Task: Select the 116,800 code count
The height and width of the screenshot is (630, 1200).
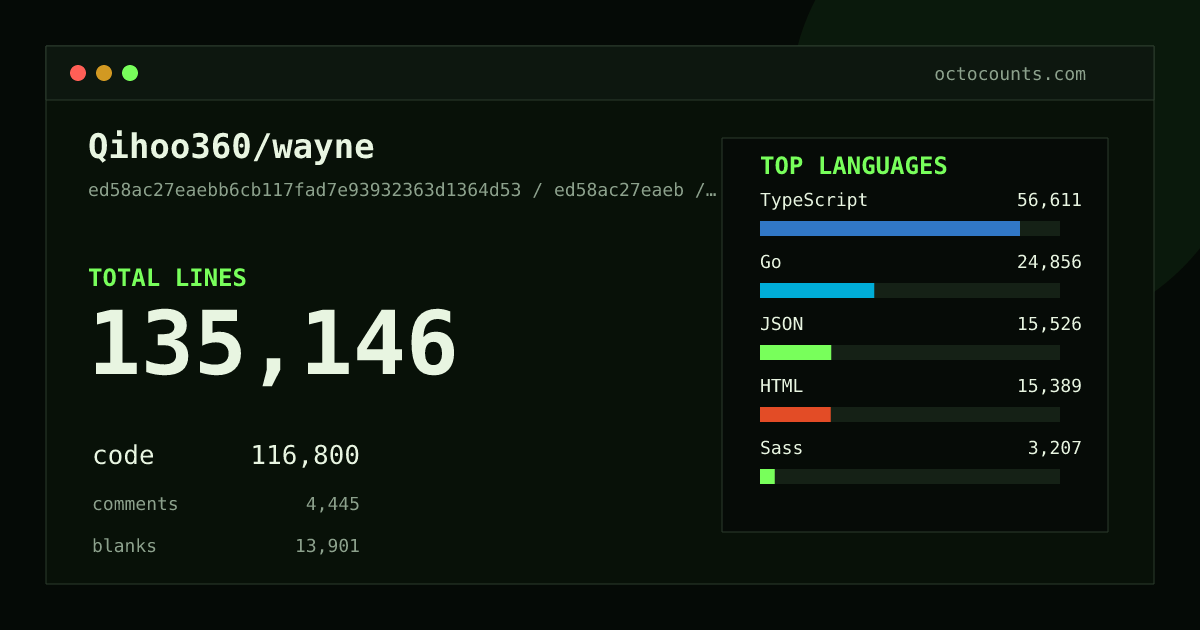Action: (305, 456)
